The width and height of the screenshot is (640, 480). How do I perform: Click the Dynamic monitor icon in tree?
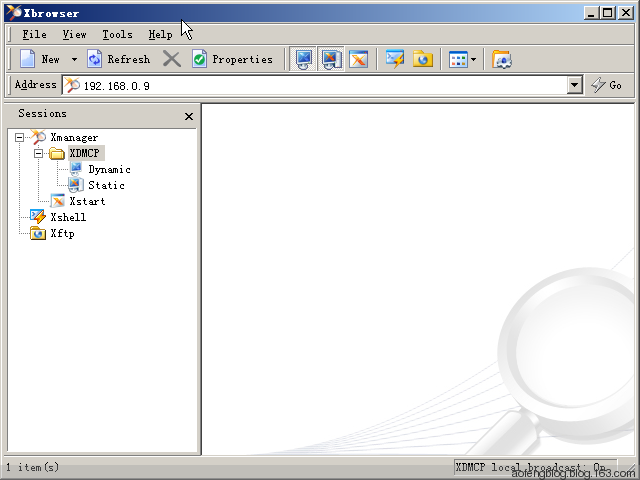(76, 169)
